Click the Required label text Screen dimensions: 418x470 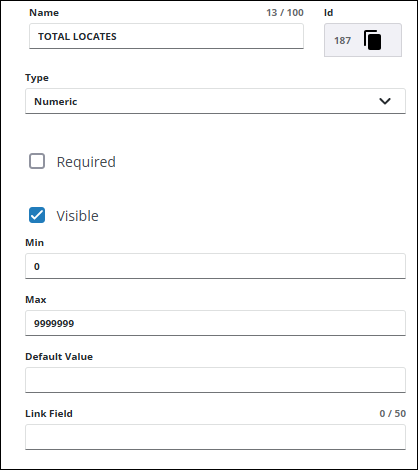[x=86, y=162]
